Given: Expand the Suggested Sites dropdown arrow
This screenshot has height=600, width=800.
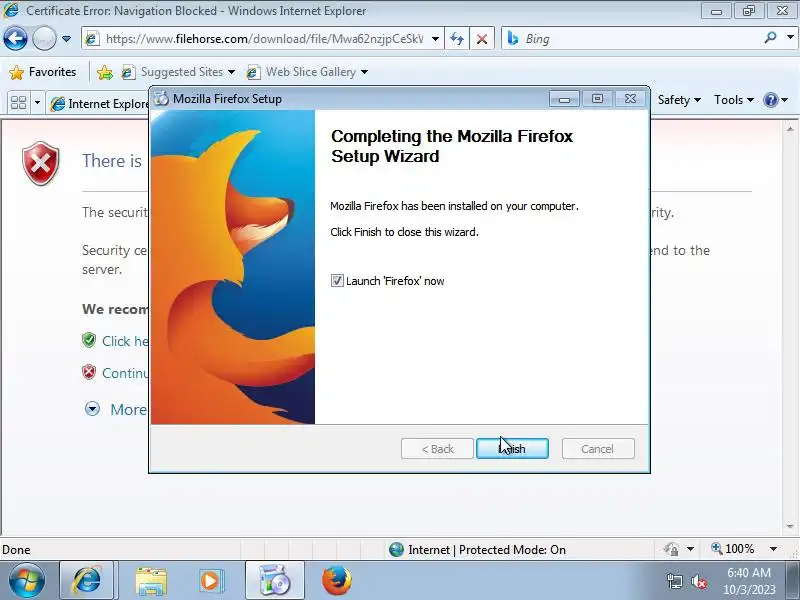Looking at the screenshot, I should [x=232, y=72].
